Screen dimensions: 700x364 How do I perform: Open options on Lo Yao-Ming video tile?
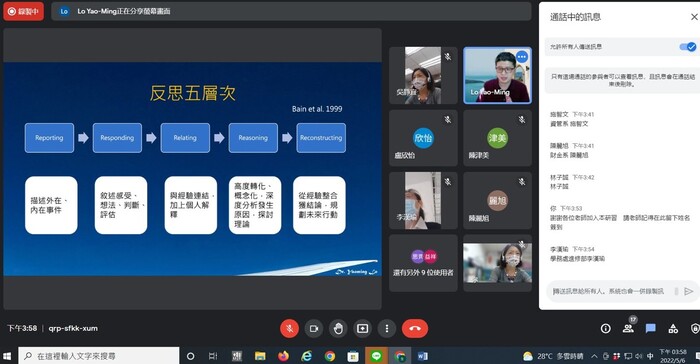click(x=522, y=57)
